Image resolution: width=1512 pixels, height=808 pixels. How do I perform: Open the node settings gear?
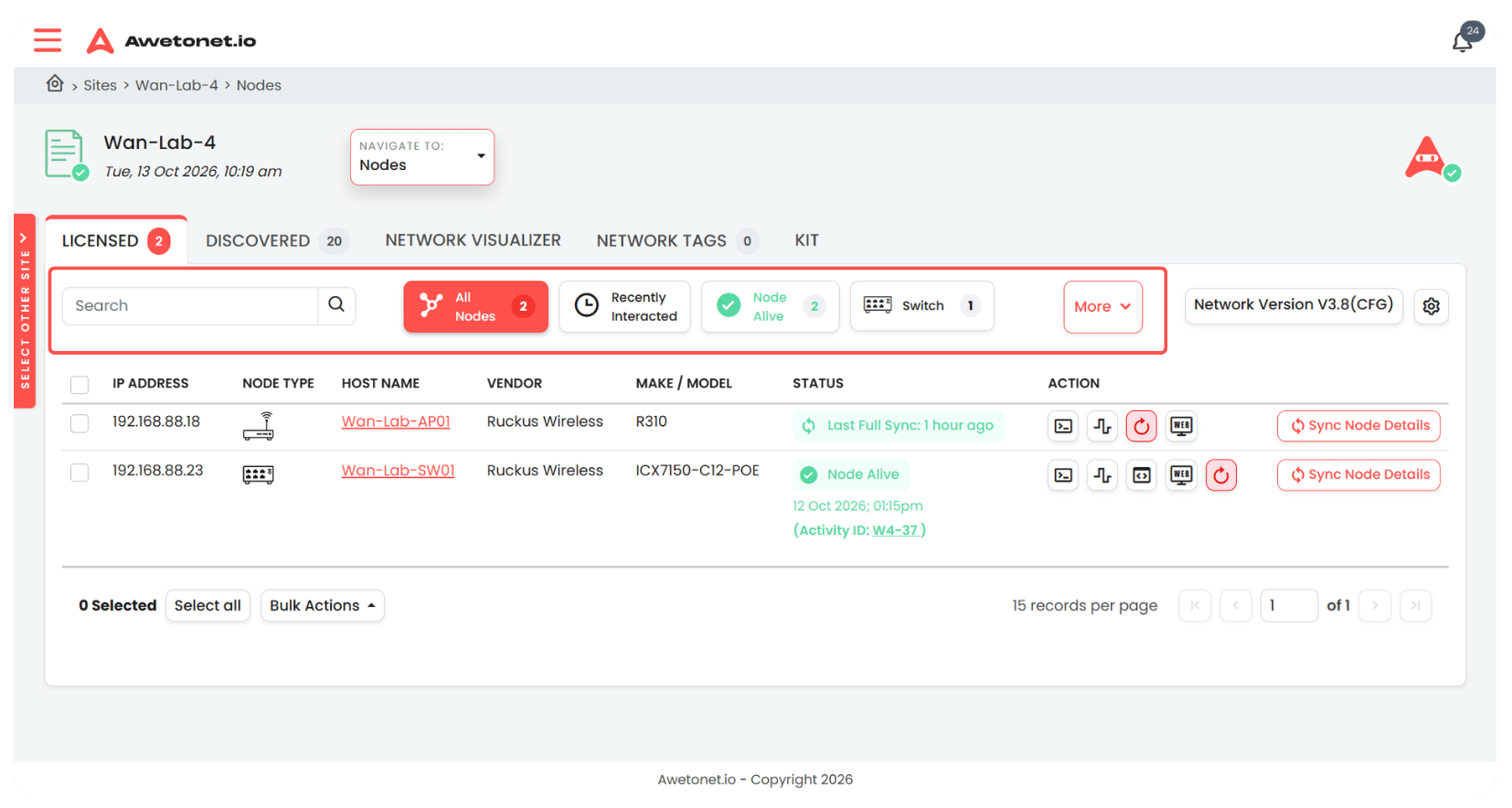click(1431, 306)
